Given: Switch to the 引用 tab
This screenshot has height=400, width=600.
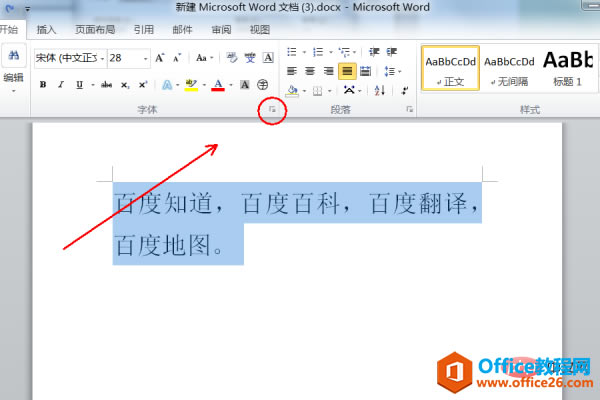Looking at the screenshot, I should (x=143, y=29).
